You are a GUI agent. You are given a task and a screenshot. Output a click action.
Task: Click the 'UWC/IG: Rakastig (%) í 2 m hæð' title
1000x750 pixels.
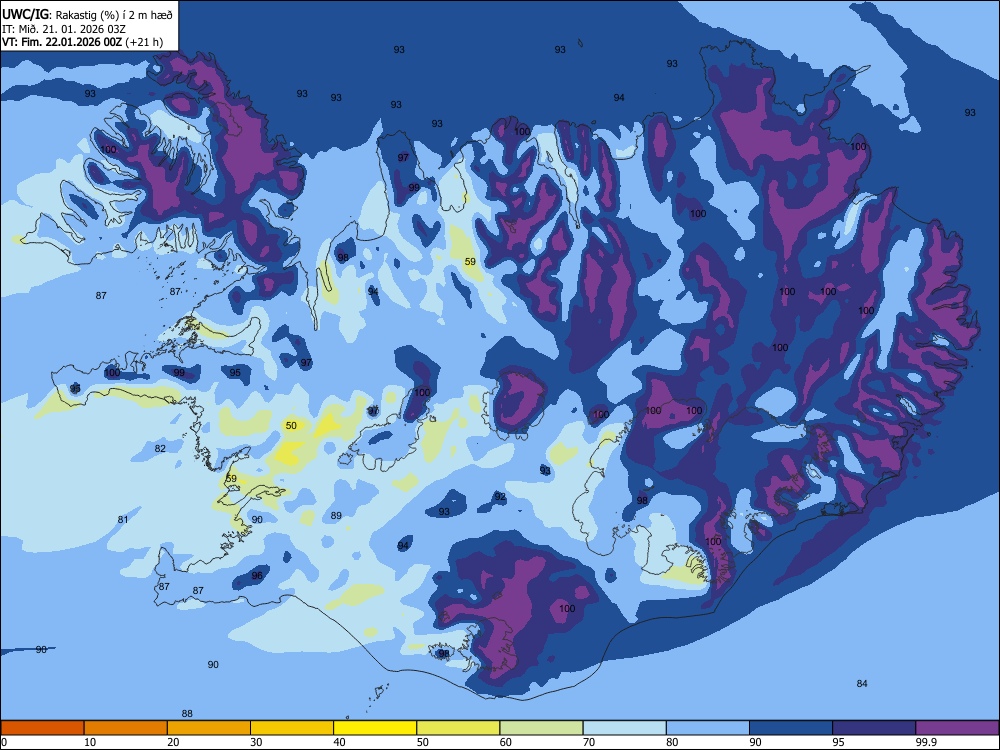pos(87,14)
